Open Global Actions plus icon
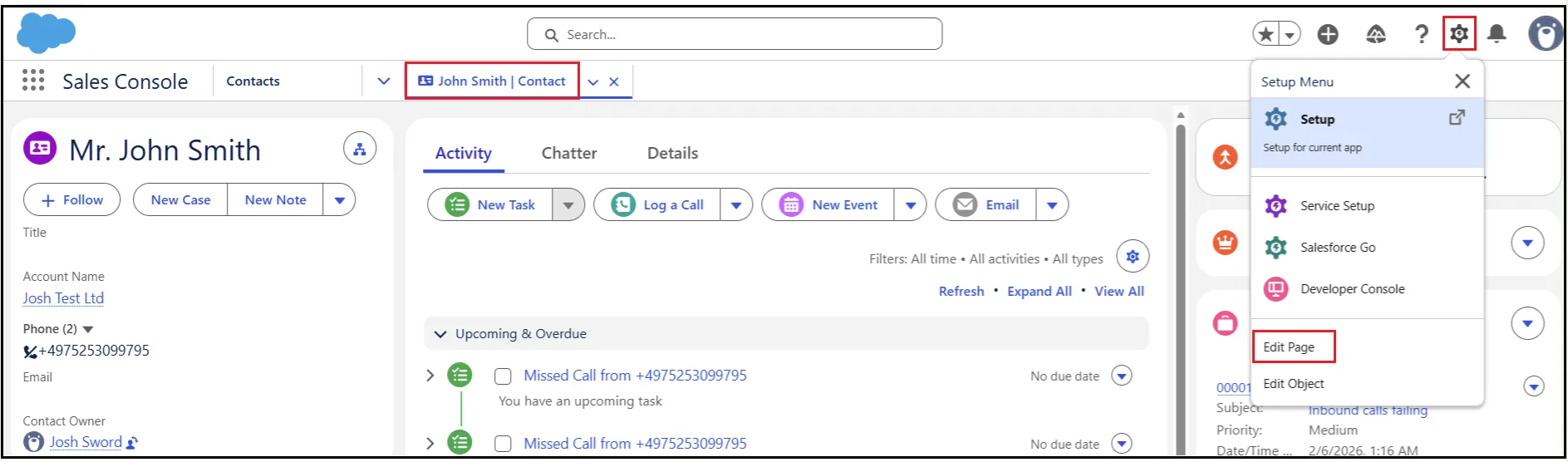Viewport: 1568px width, 462px height. click(1328, 34)
